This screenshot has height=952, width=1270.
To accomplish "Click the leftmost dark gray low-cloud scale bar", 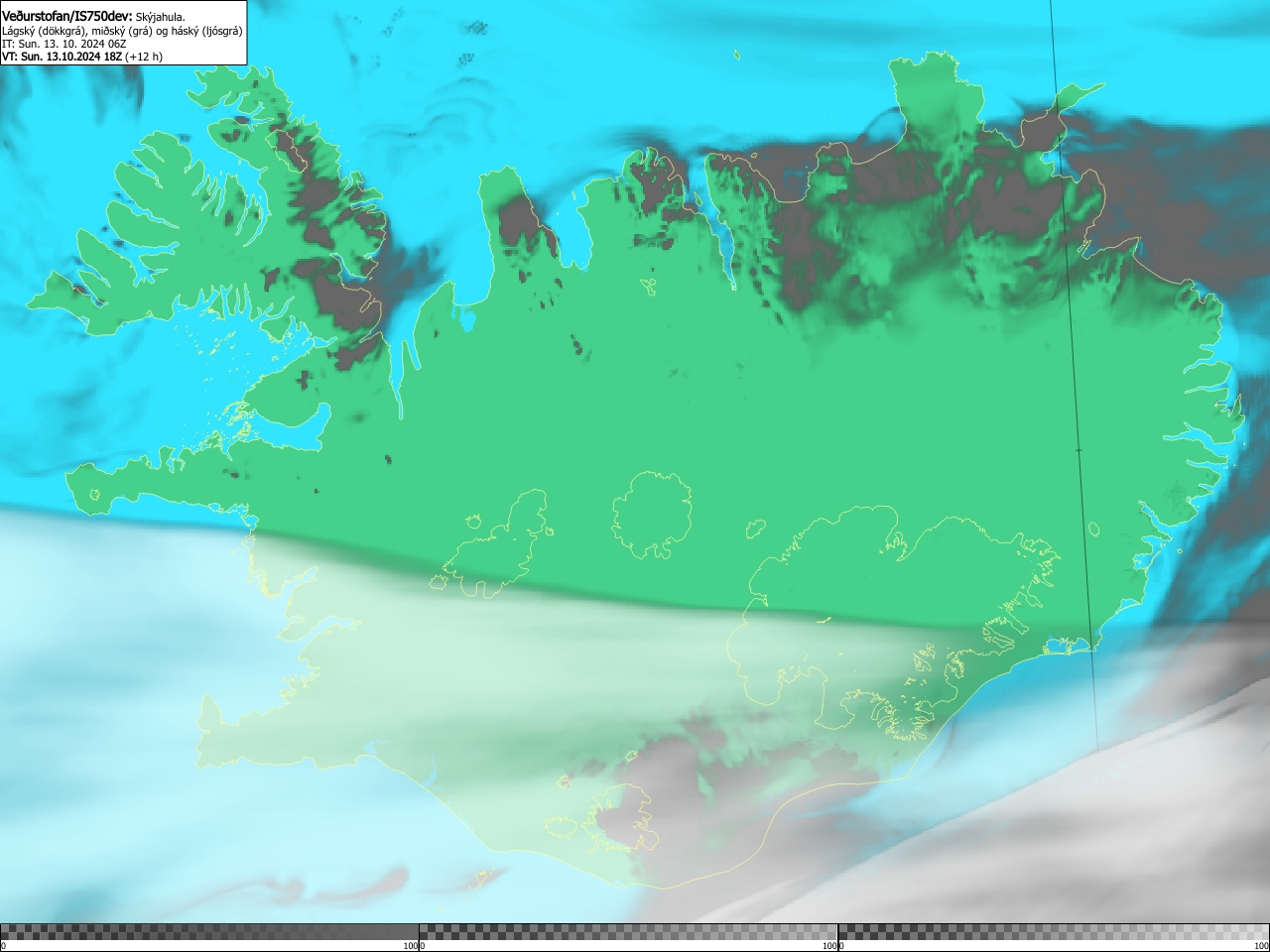I will (x=209, y=932).
